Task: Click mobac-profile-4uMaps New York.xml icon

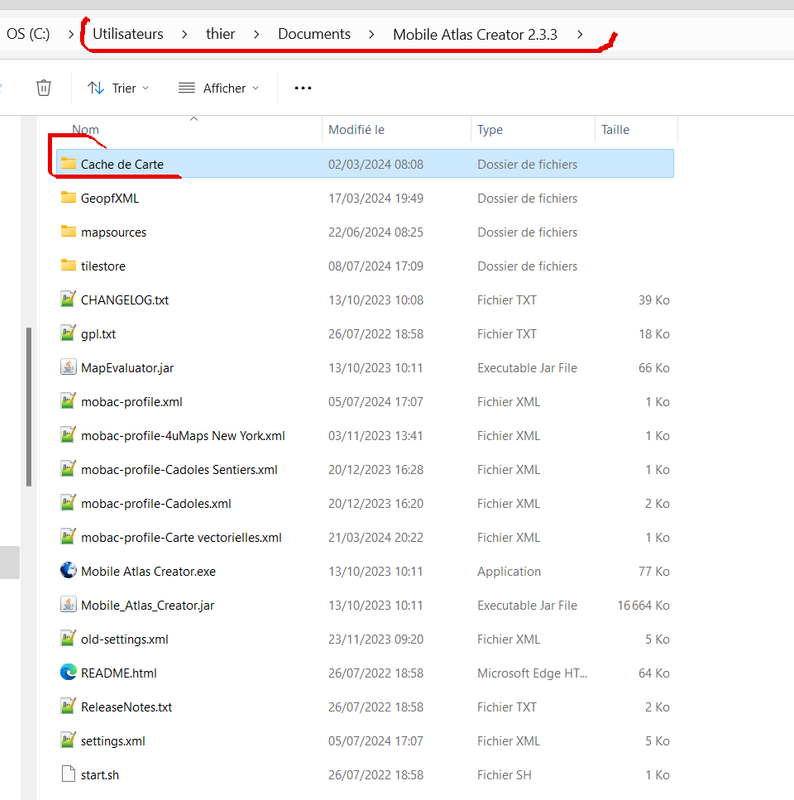Action: pyautogui.click(x=68, y=435)
